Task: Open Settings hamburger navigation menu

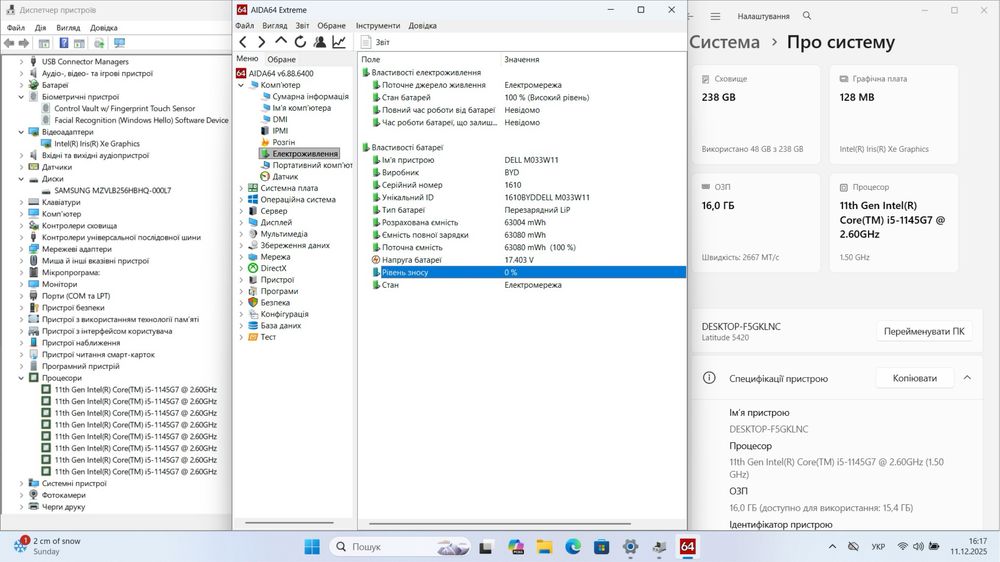Action: pyautogui.click(x=716, y=16)
